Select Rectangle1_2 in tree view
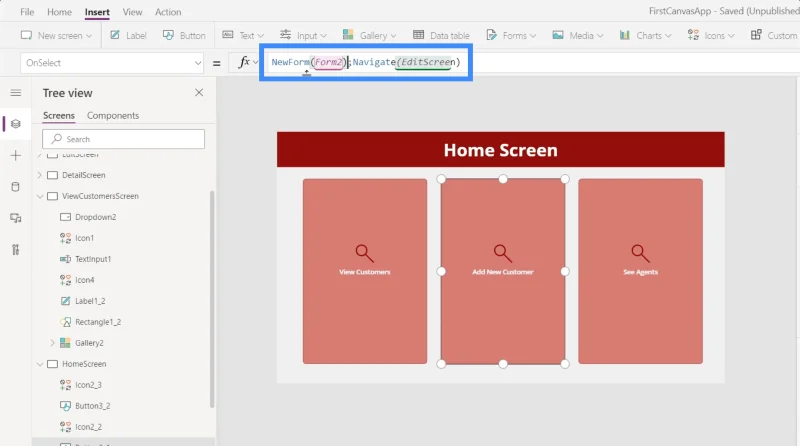Viewport: 800px width, 446px height. click(98, 322)
